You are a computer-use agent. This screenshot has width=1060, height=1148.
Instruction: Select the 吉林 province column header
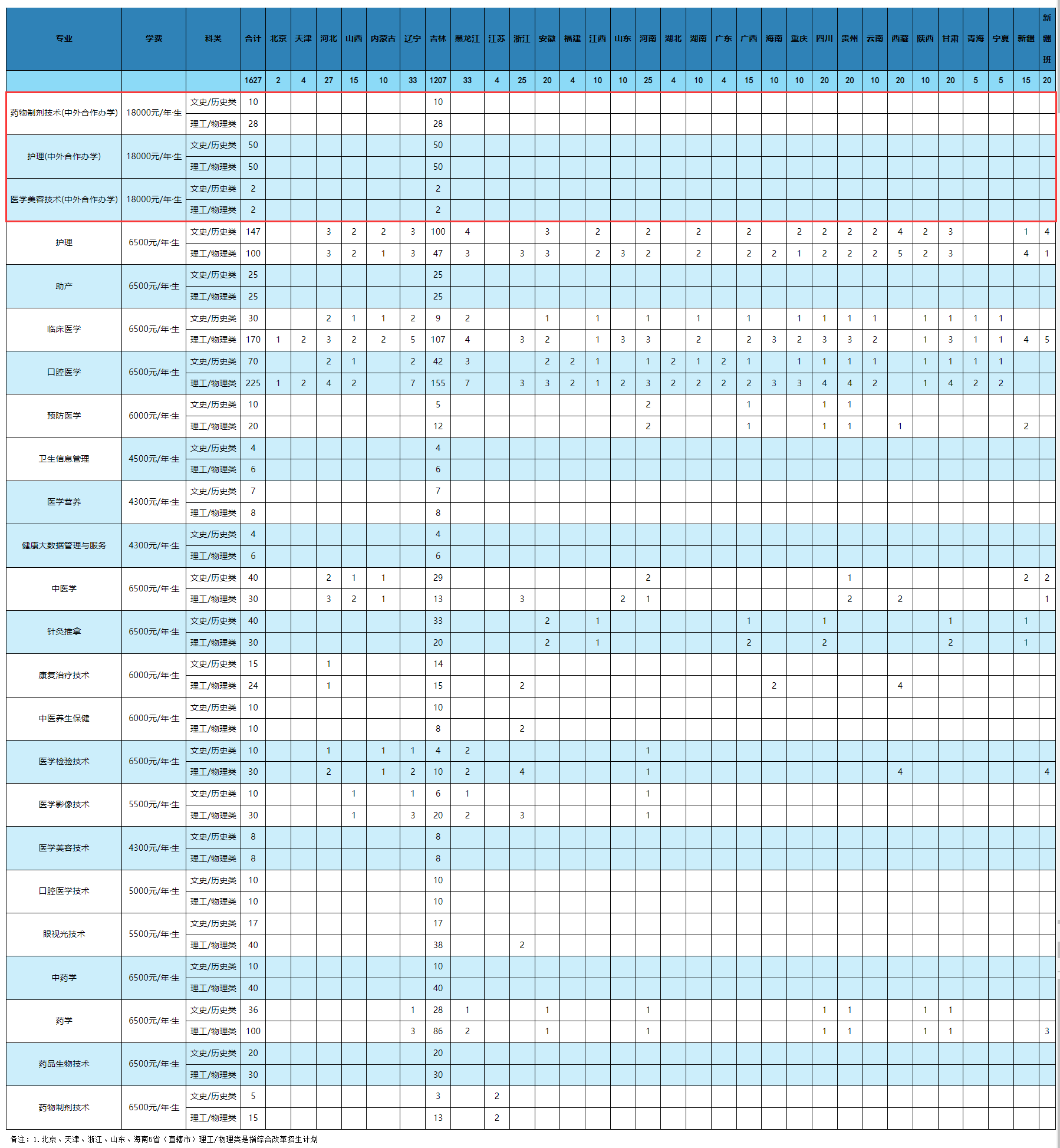coord(437,39)
